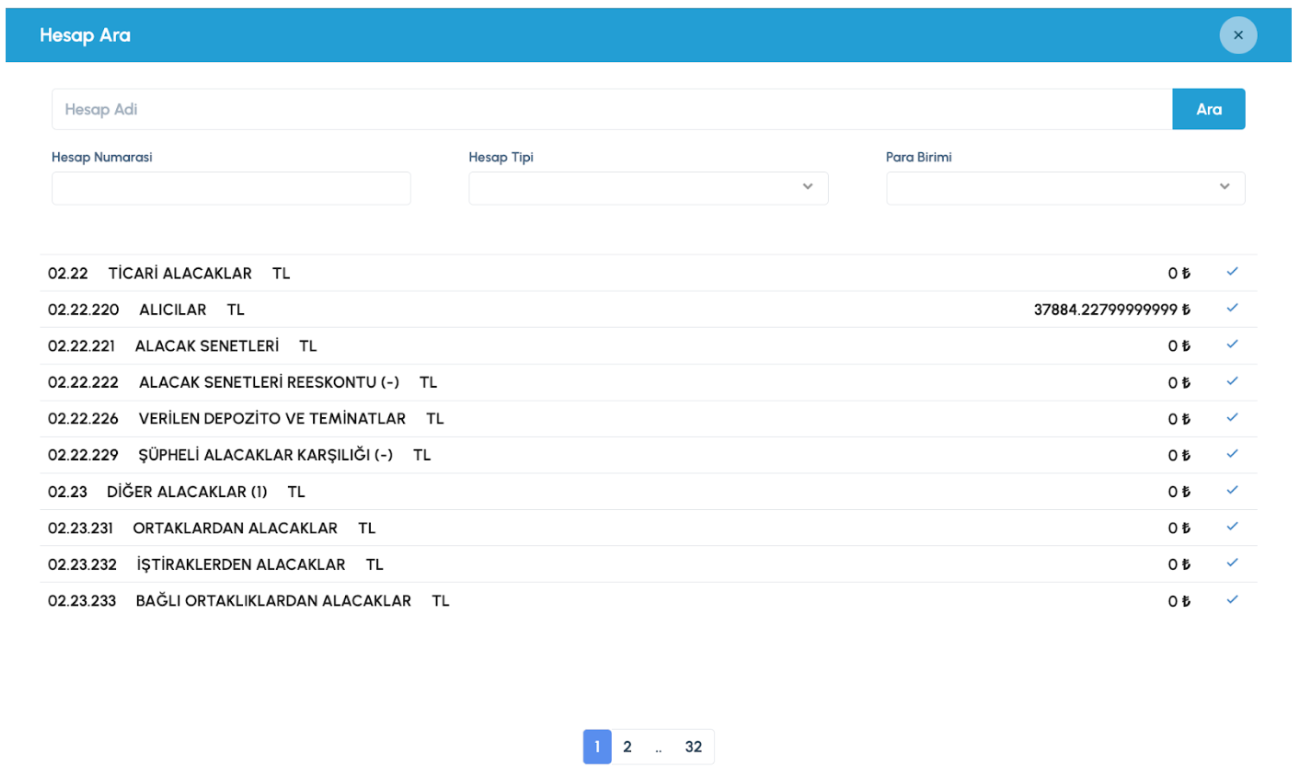
Task: Choose ALACAK SENETLERİ using the checkmark icon
Action: coord(1232,345)
